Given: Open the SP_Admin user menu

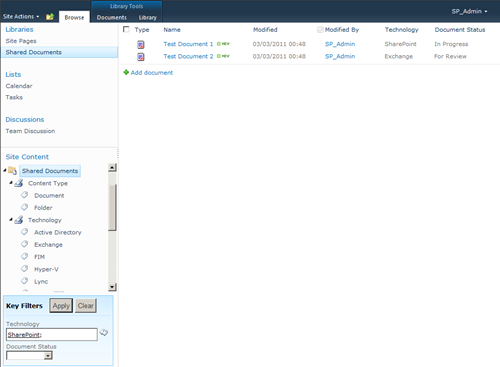Looking at the screenshot, I should (469, 11).
